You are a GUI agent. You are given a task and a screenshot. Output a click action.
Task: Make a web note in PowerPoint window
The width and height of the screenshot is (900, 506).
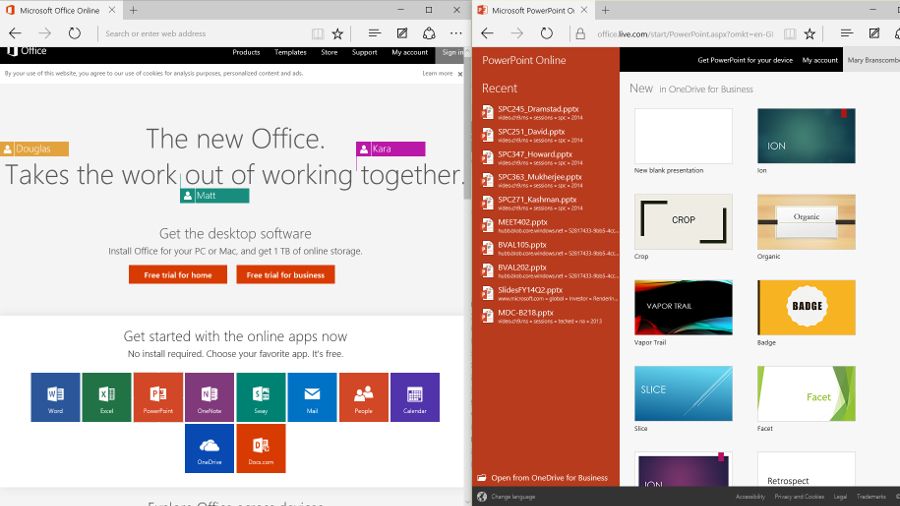point(874,33)
